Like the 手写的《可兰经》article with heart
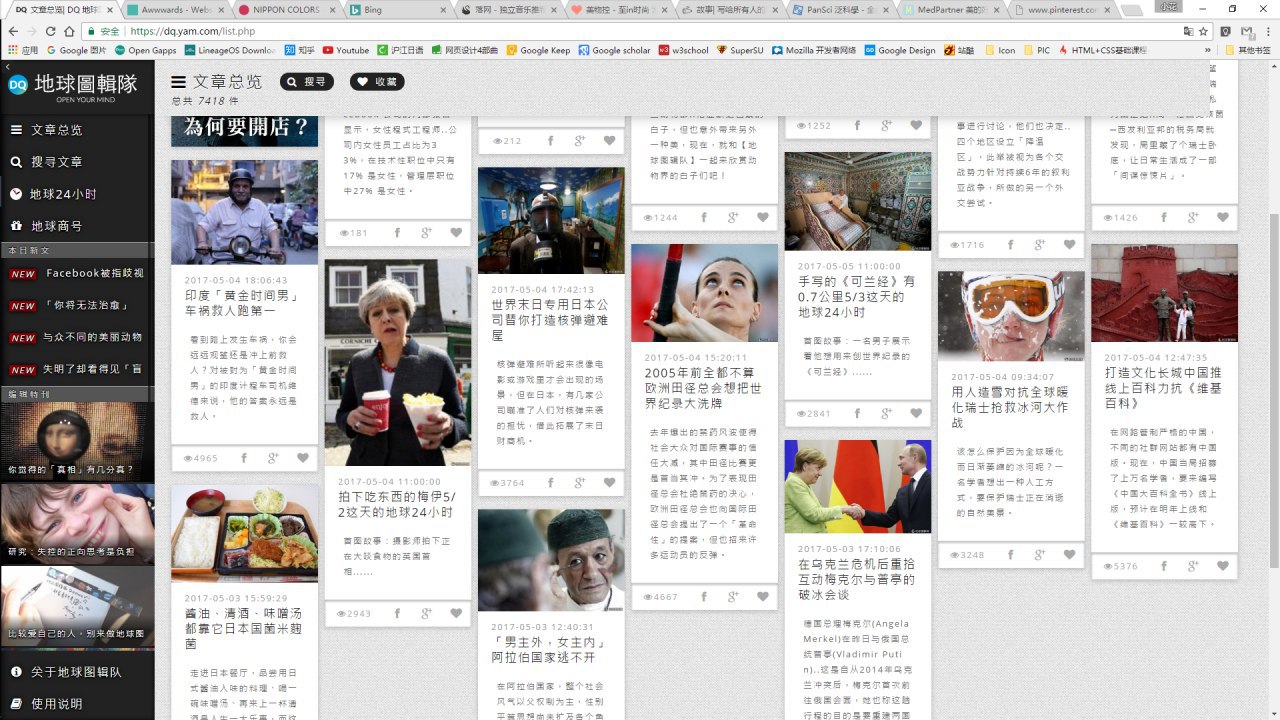 point(916,413)
